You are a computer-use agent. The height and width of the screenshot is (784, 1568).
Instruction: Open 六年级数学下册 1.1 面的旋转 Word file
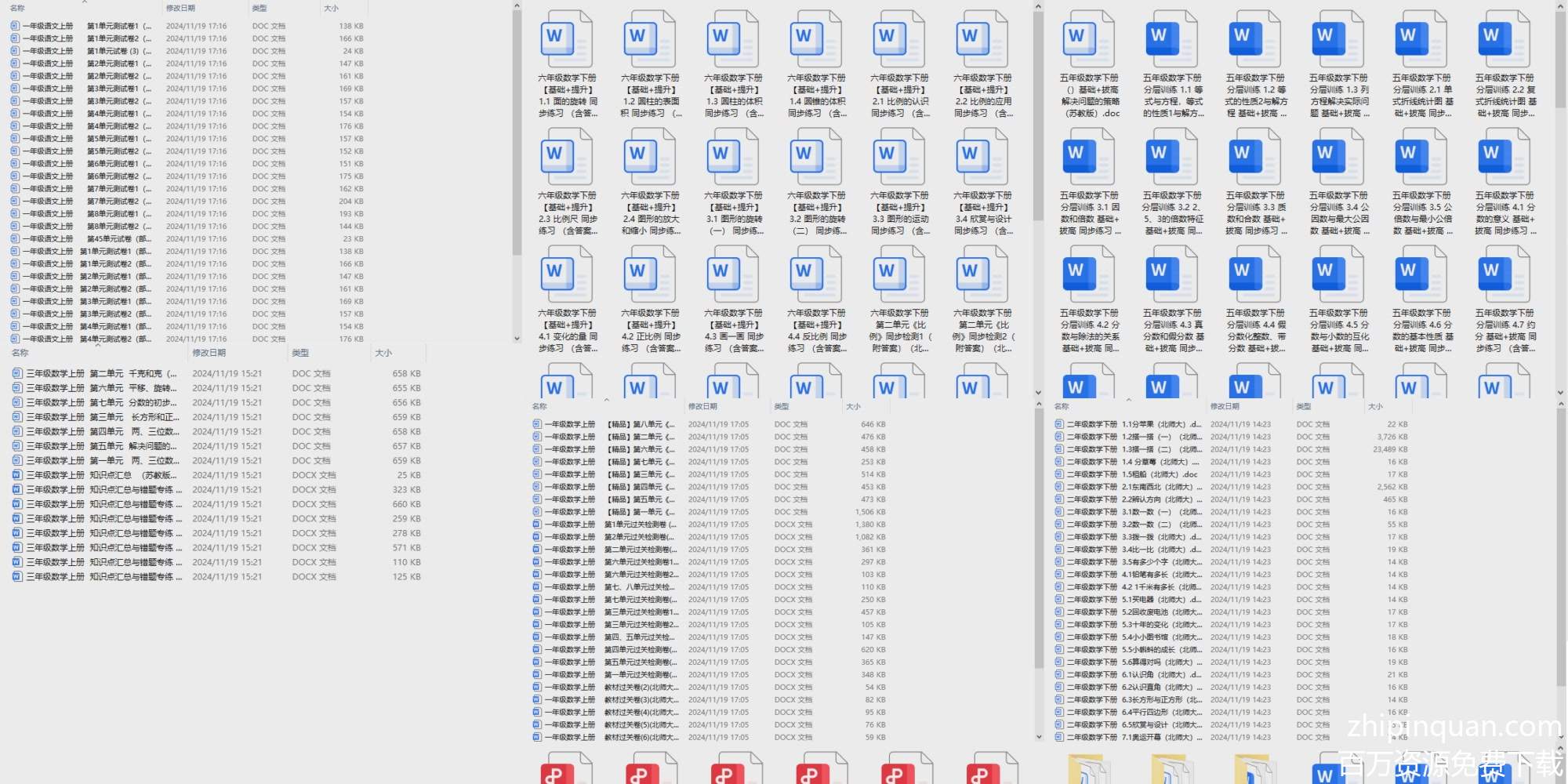pos(567,41)
